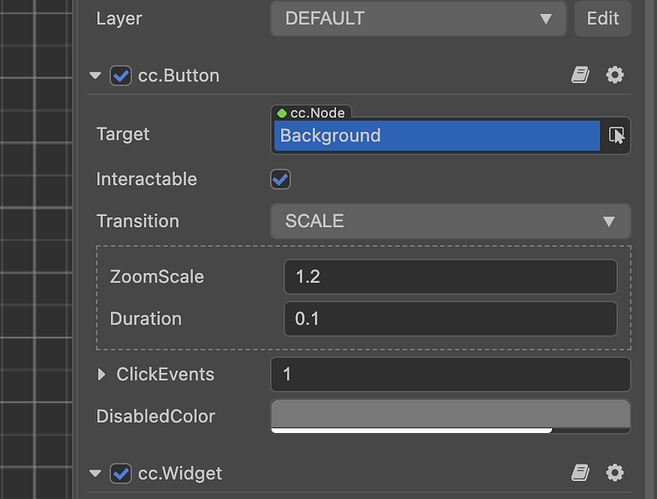
Task: Open cc.Widget documentation book icon
Action: click(x=580, y=473)
